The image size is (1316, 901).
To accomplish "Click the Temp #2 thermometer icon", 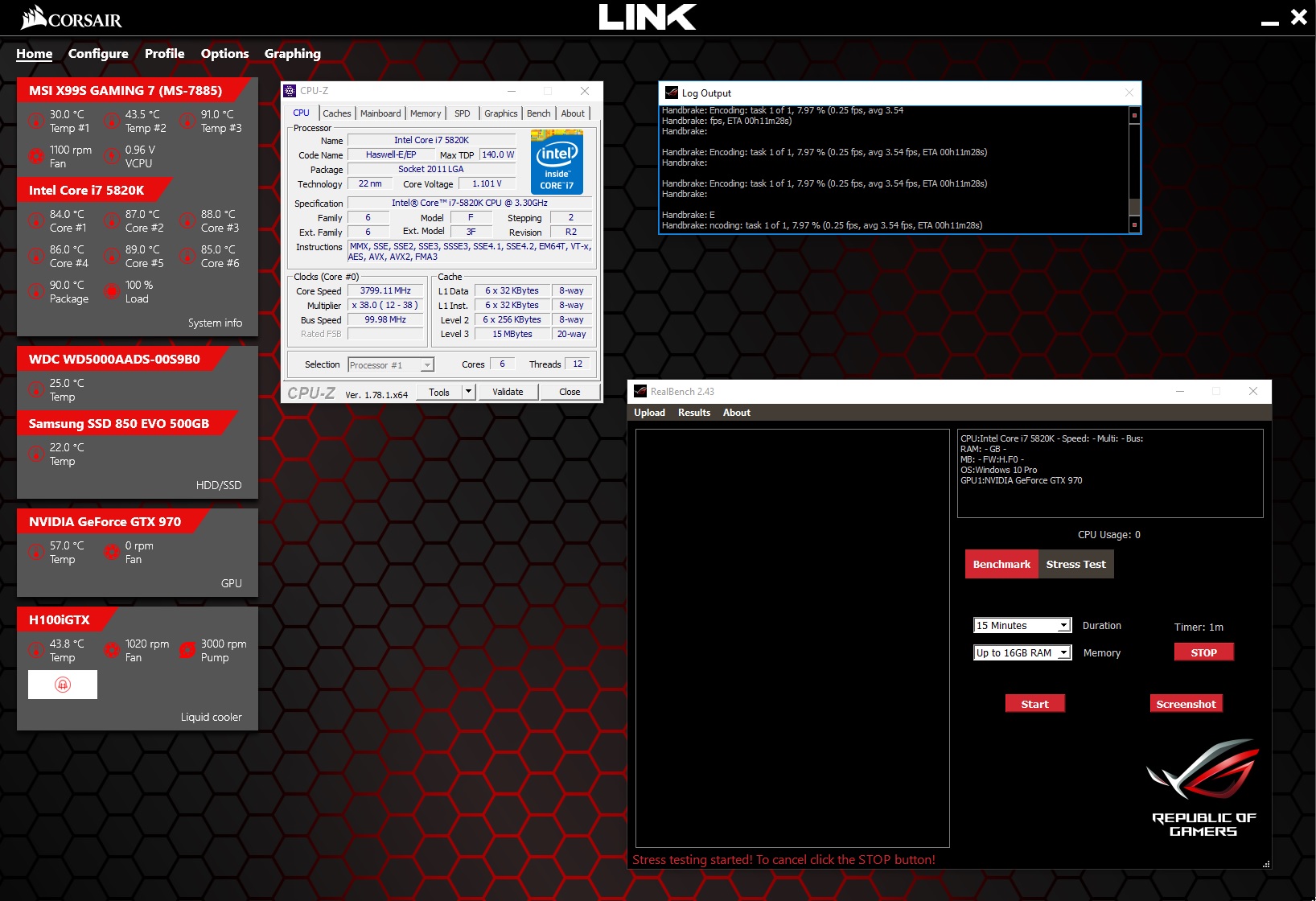I will (x=112, y=121).
